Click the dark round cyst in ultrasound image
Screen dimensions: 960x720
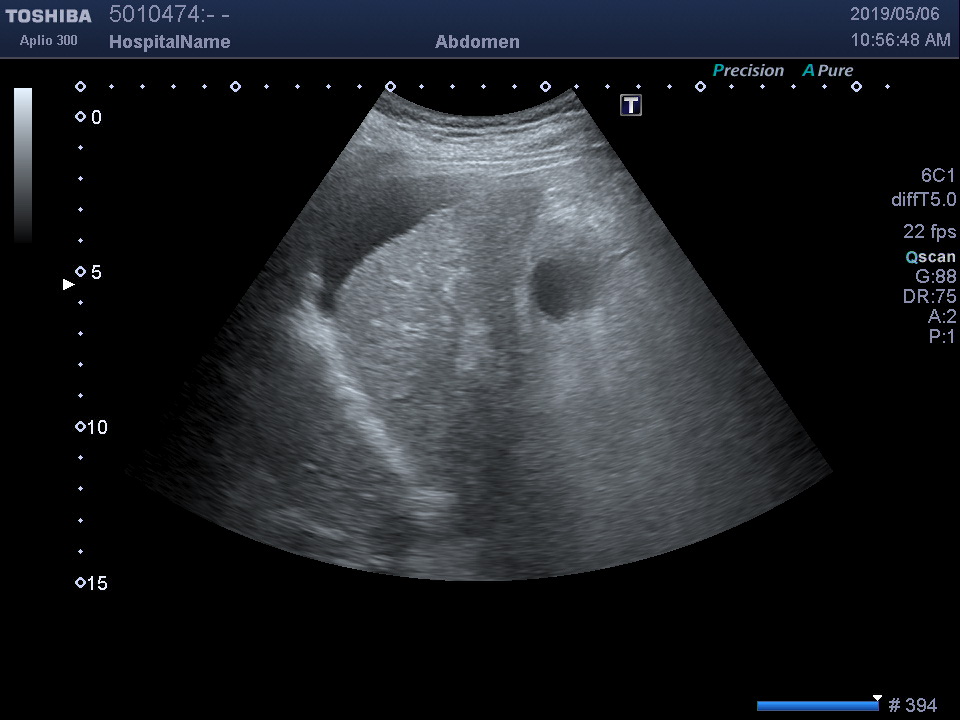point(559,287)
